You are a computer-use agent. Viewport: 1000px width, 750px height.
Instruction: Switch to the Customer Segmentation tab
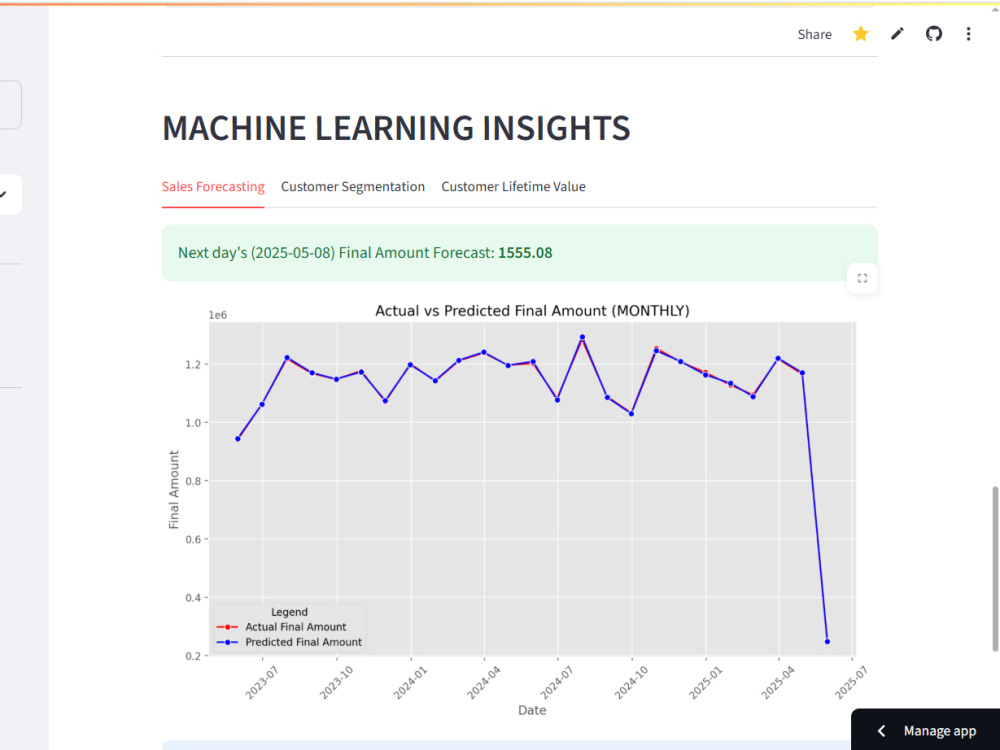click(353, 187)
